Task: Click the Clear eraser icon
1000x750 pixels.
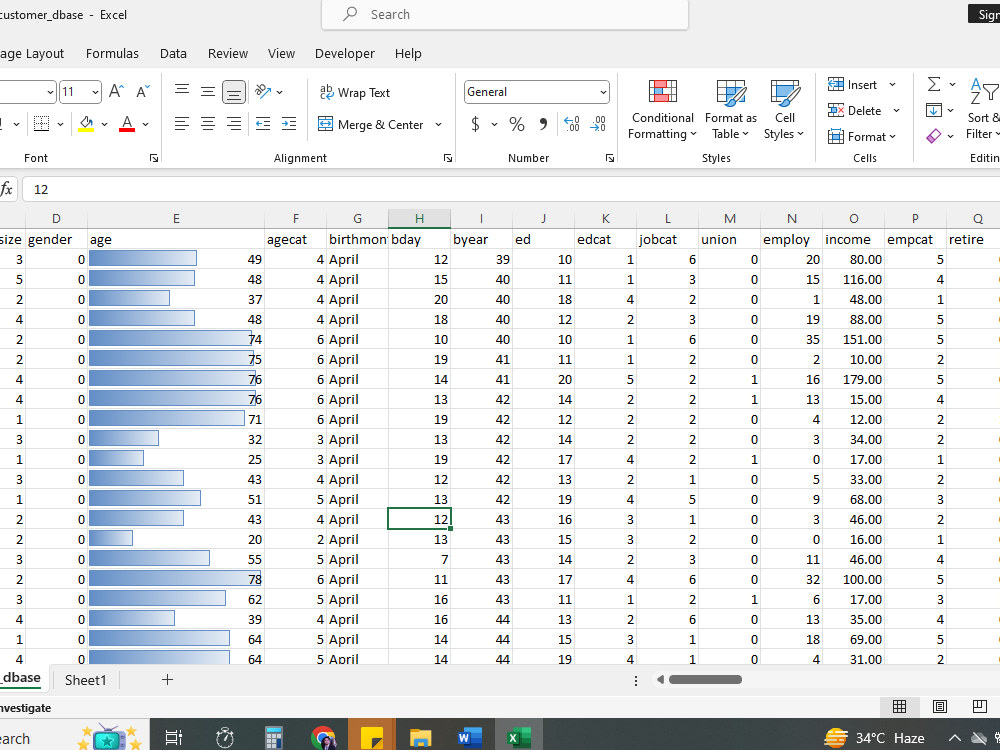Action: [x=934, y=136]
